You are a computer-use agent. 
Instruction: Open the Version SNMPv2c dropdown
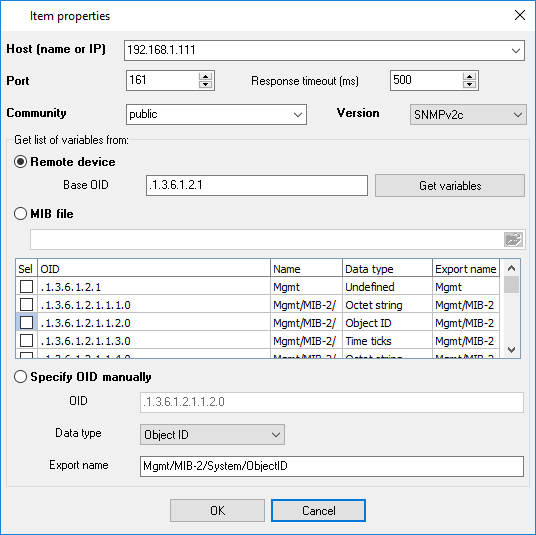[x=518, y=115]
